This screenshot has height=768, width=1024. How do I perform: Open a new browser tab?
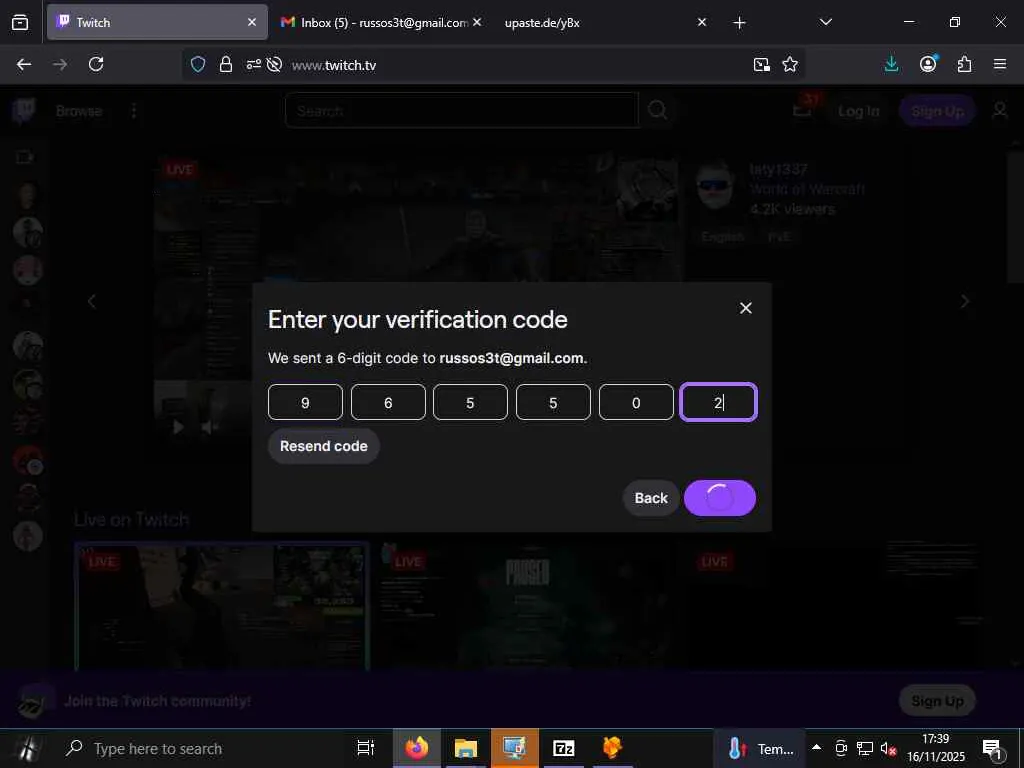click(739, 23)
